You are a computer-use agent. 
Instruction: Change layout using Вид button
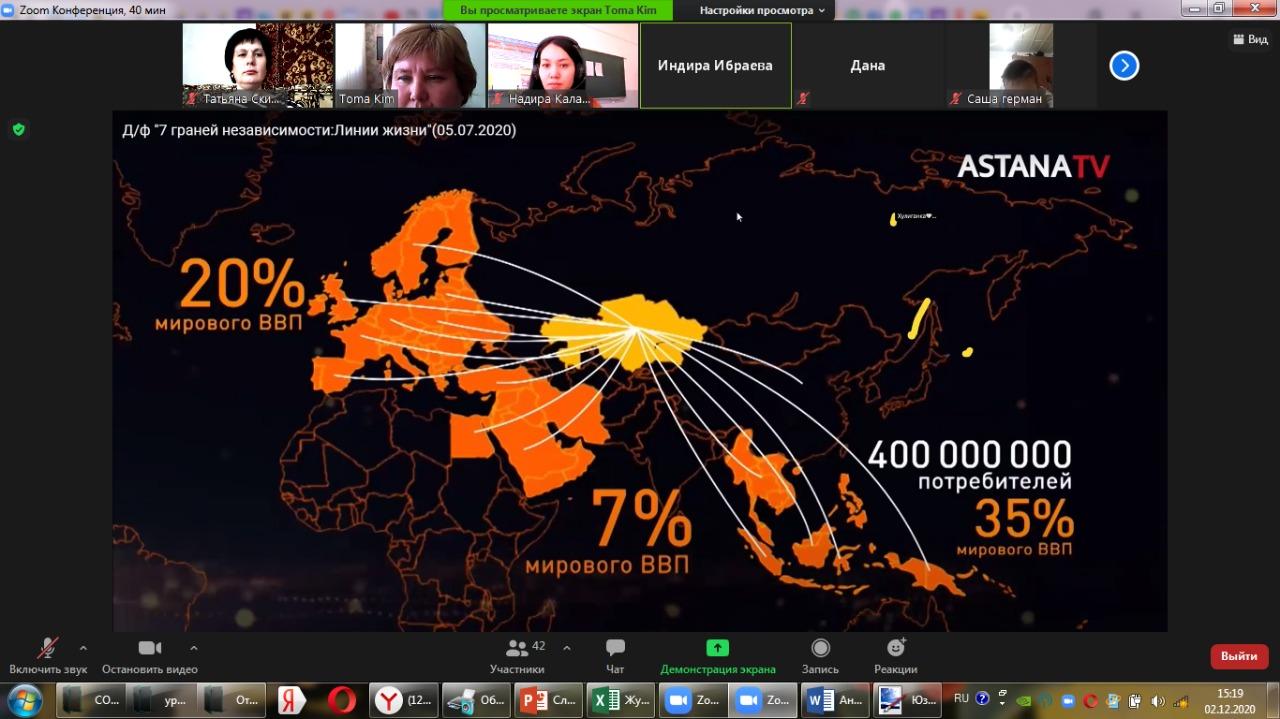pyautogui.click(x=1250, y=39)
